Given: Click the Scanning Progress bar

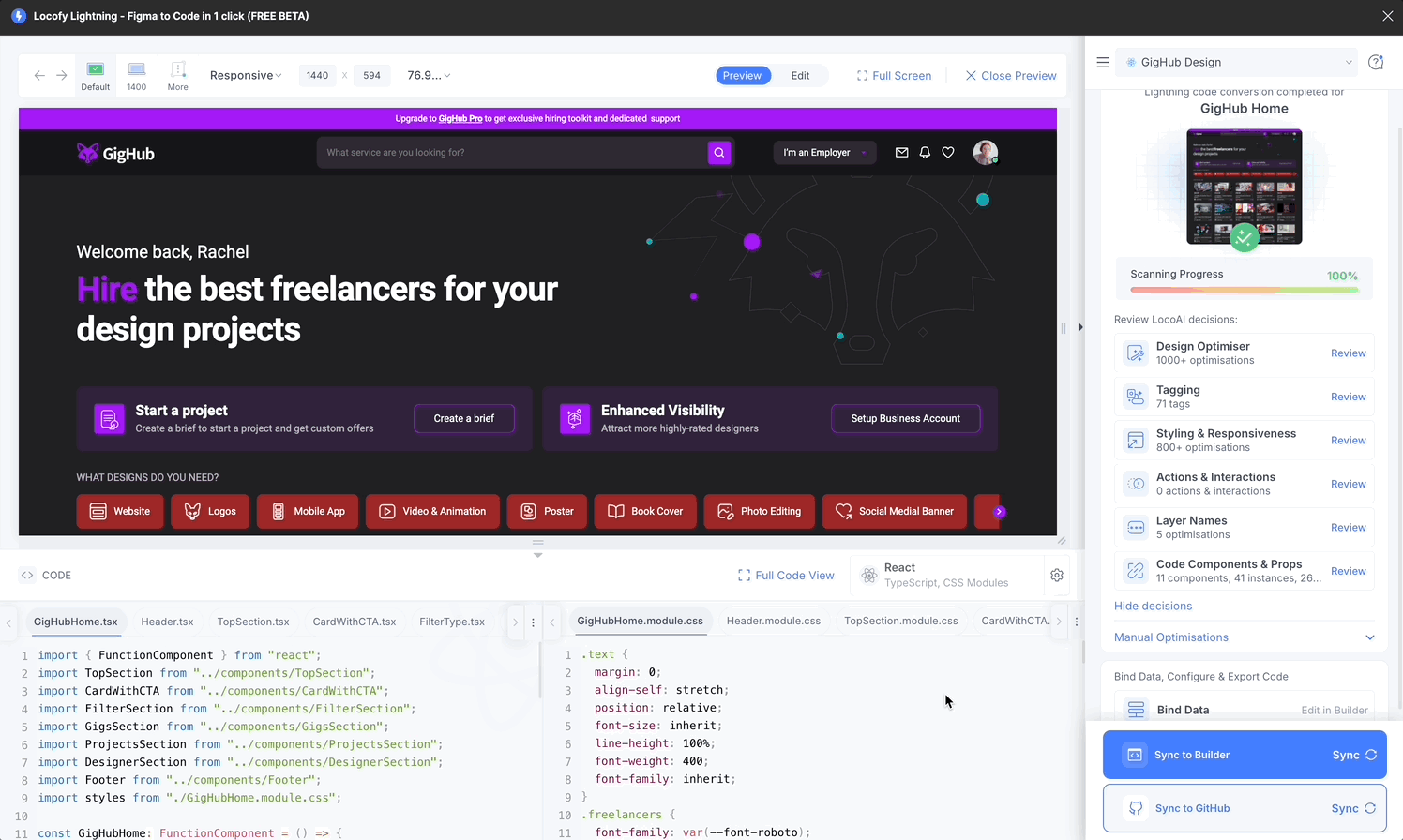Looking at the screenshot, I should (x=1245, y=290).
